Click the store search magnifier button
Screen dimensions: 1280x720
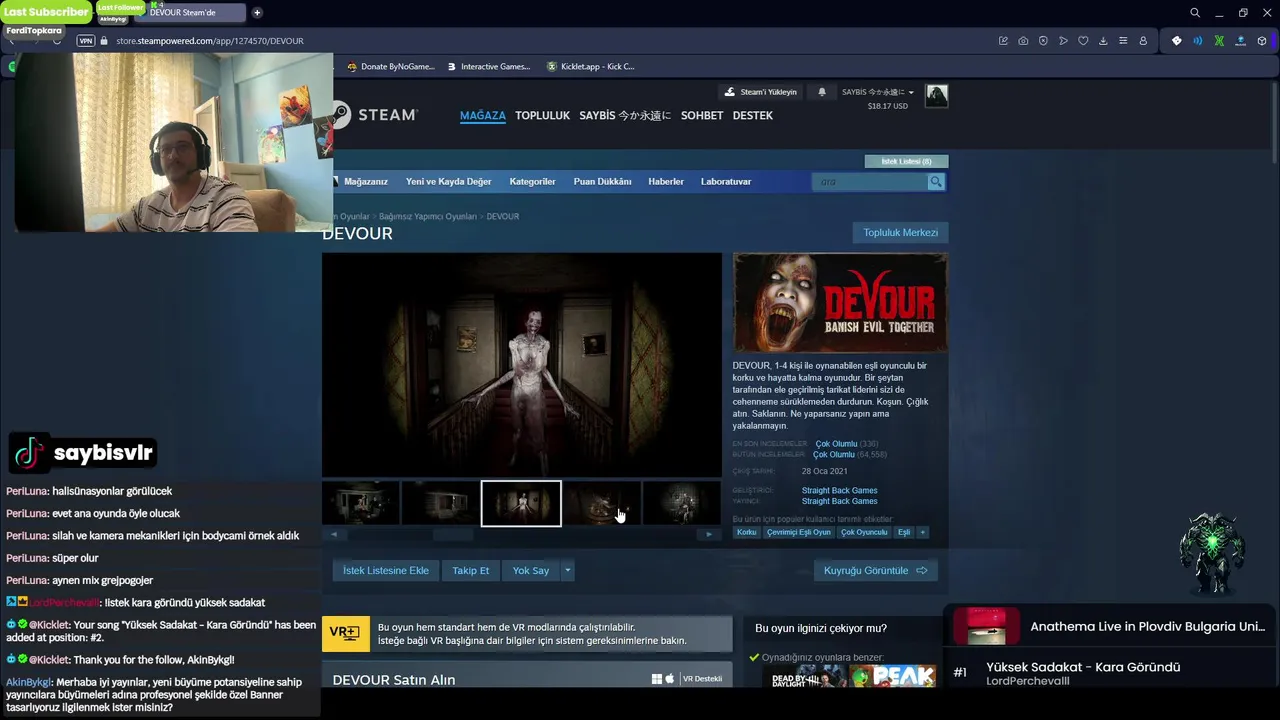936,181
